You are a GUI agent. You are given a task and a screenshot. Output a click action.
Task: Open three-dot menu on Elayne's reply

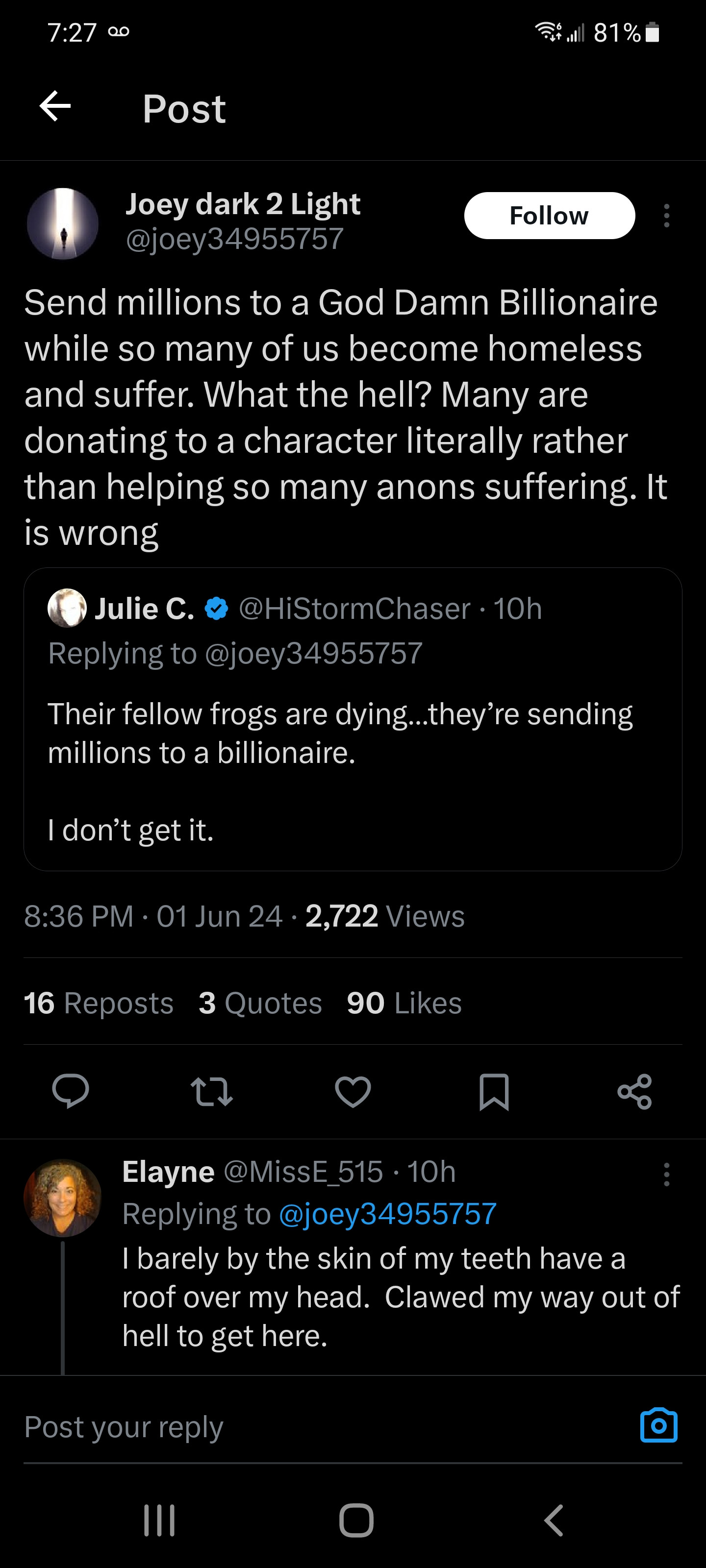click(666, 1174)
